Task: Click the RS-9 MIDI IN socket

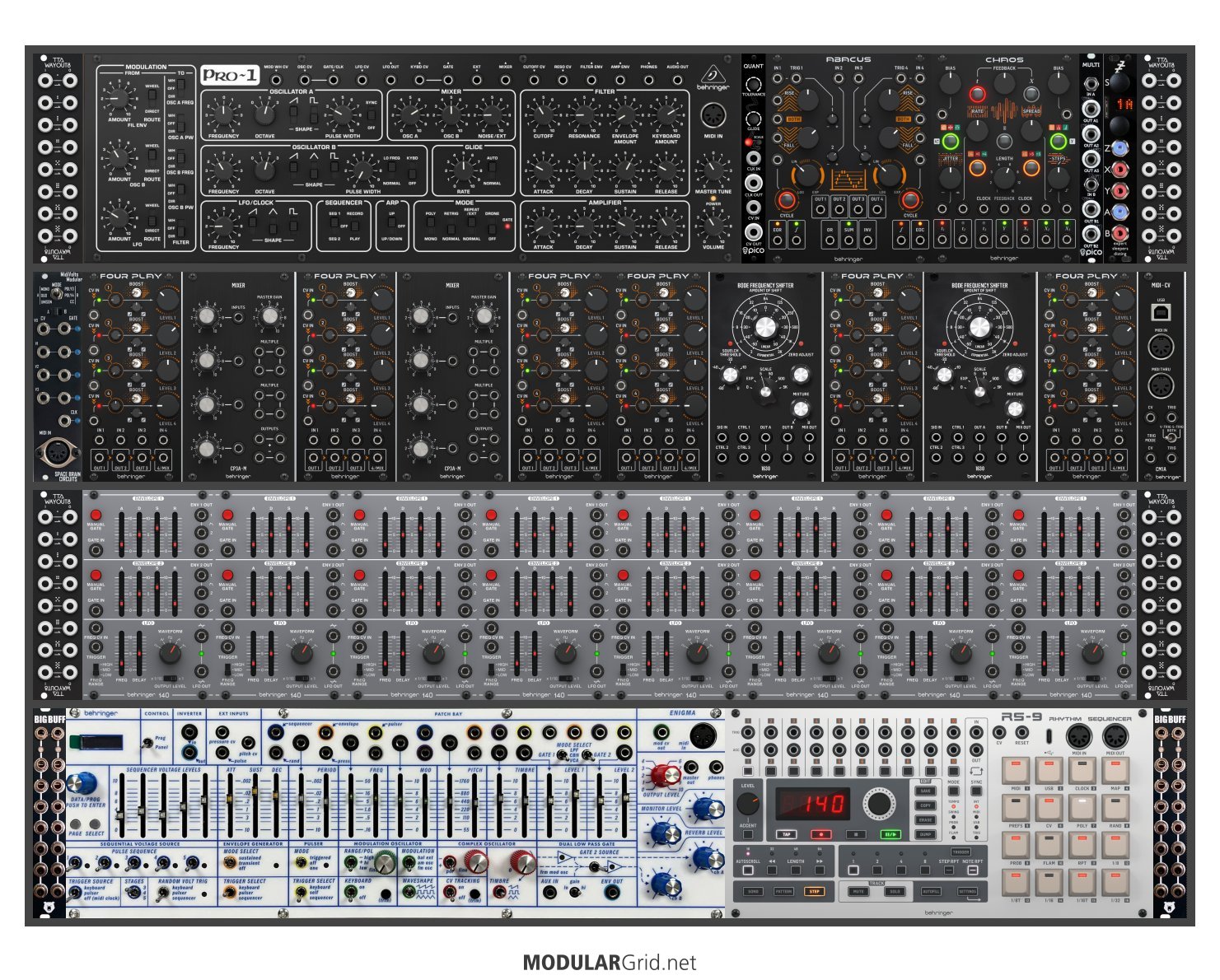Action: click(x=1079, y=736)
